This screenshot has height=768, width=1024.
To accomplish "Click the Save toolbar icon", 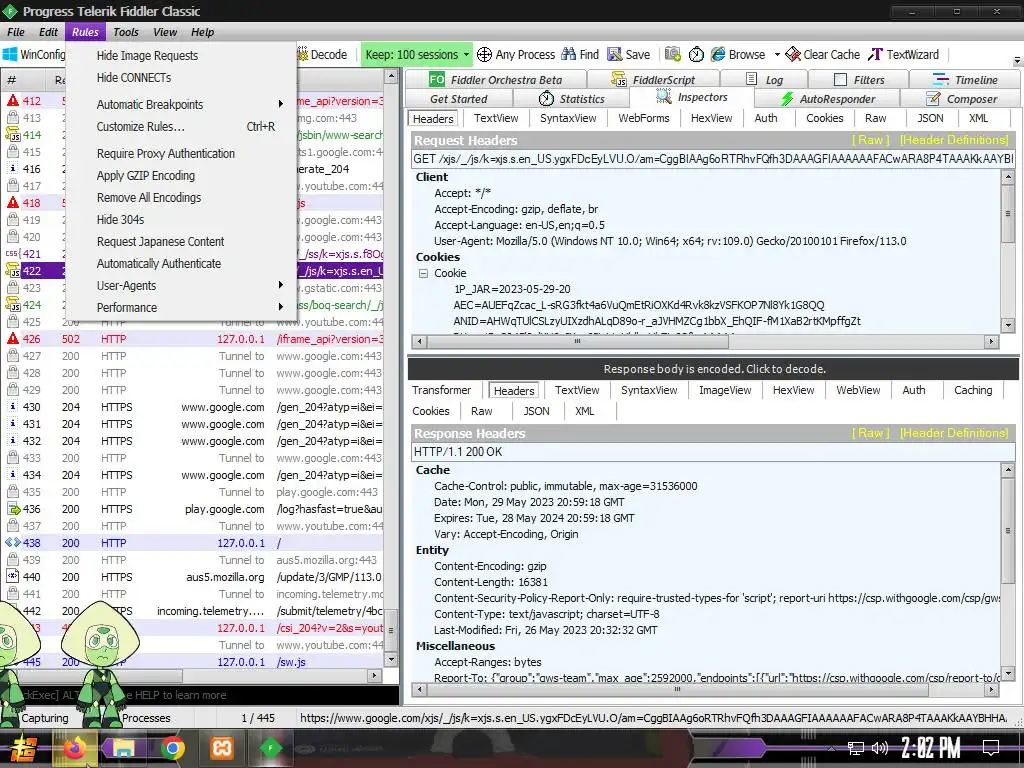I will [615, 54].
